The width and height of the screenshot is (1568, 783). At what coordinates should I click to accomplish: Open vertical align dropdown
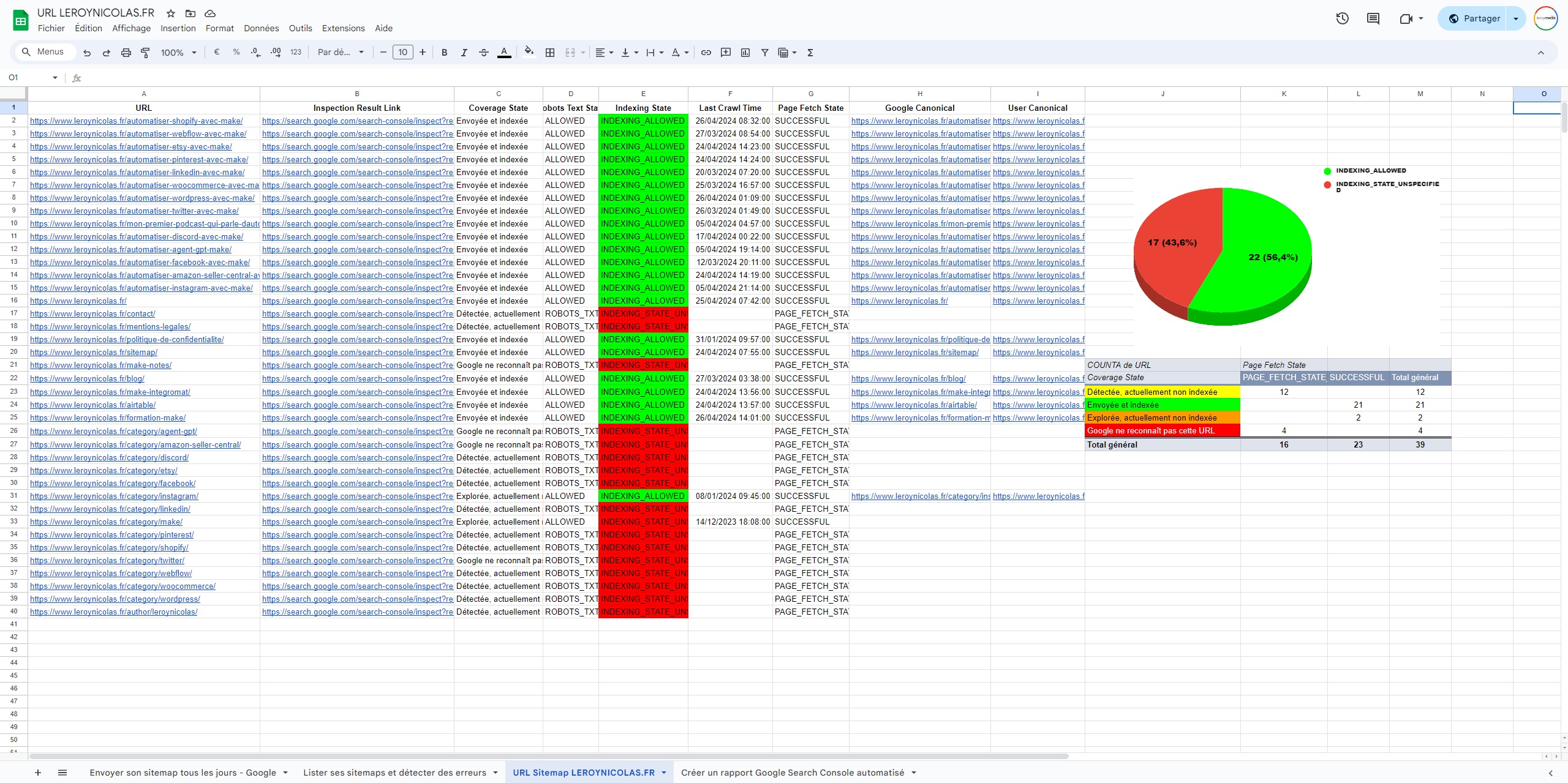click(x=630, y=53)
